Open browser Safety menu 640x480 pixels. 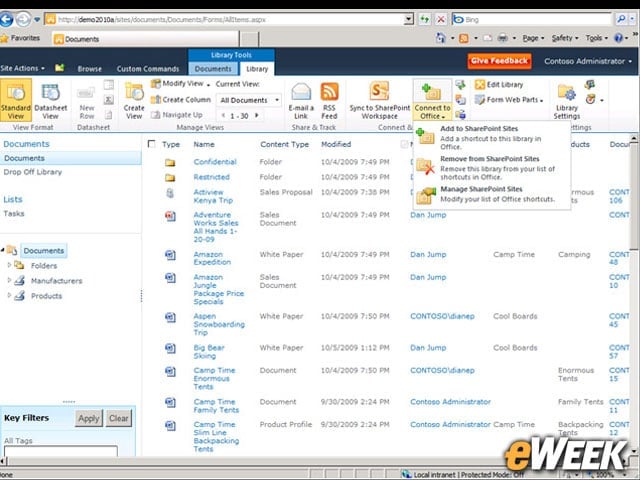click(x=565, y=38)
